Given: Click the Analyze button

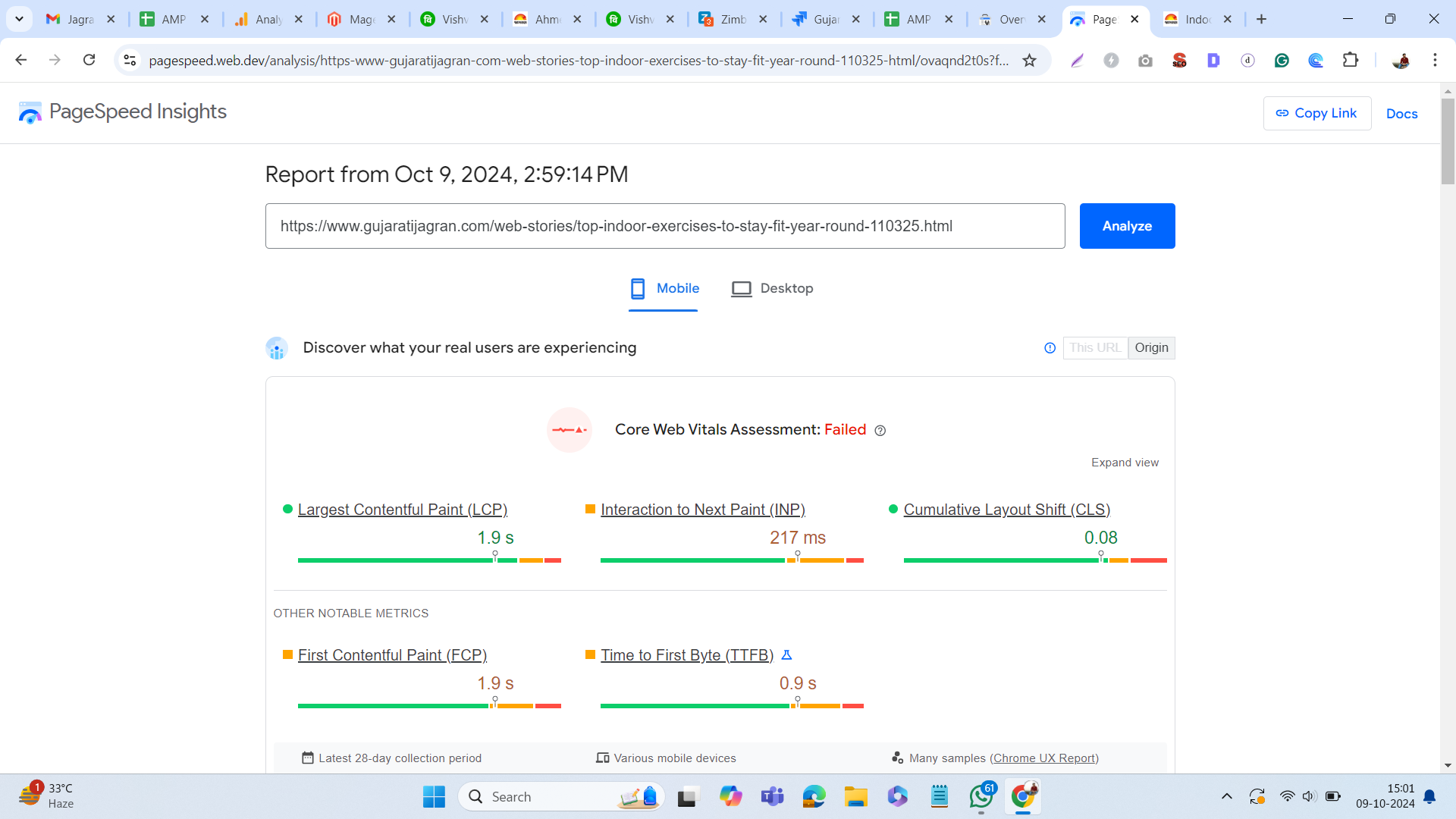Looking at the screenshot, I should pyautogui.click(x=1127, y=225).
